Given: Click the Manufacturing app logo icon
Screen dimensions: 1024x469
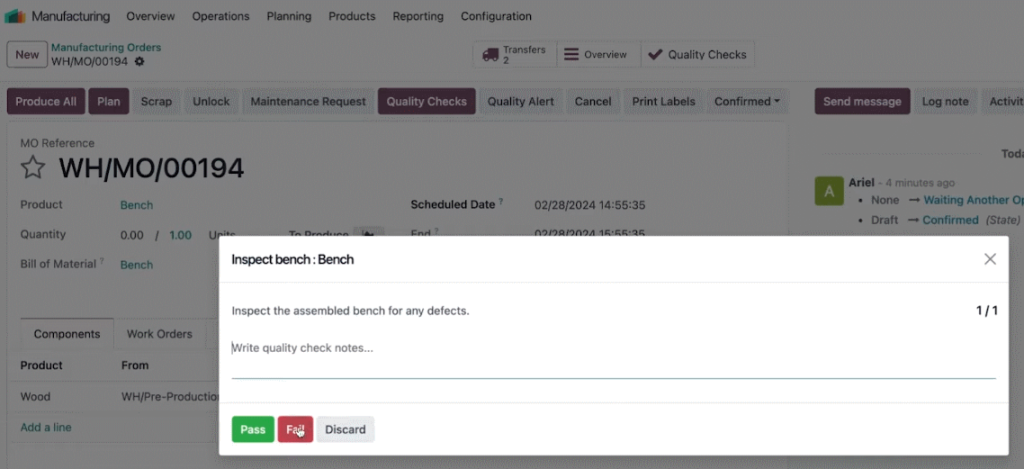Looking at the screenshot, I should pyautogui.click(x=14, y=16).
